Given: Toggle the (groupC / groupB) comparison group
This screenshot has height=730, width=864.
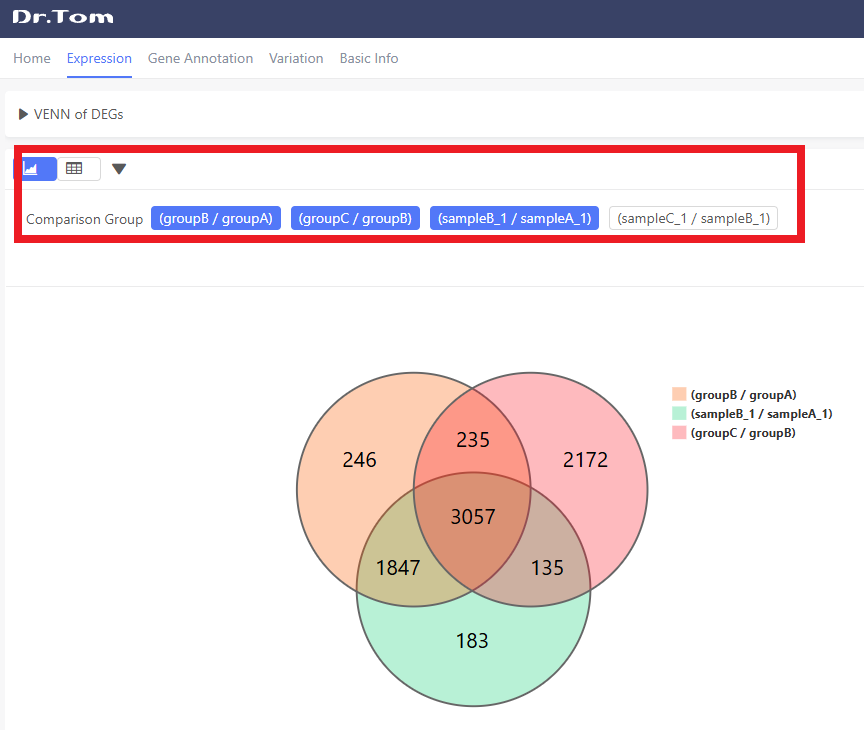Looking at the screenshot, I should click(355, 218).
